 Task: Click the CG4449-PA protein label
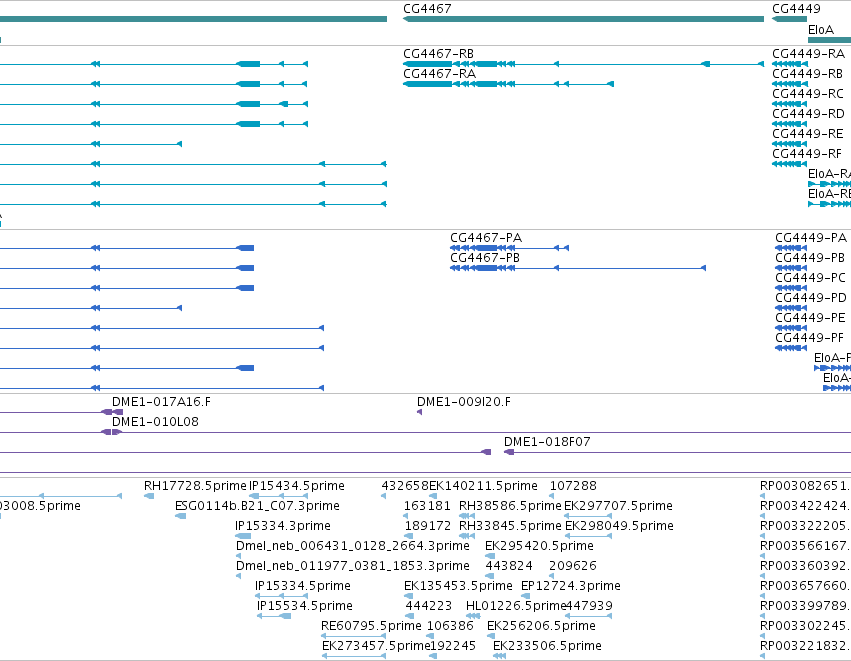coord(811,238)
